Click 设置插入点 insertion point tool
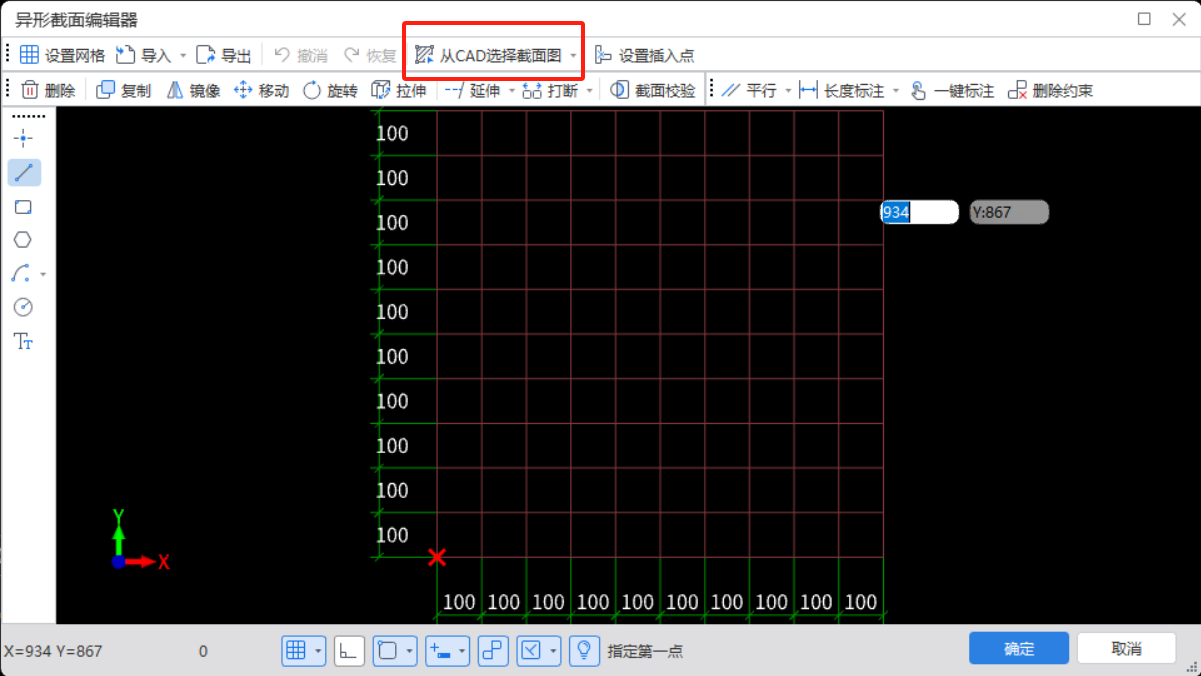 click(x=644, y=55)
